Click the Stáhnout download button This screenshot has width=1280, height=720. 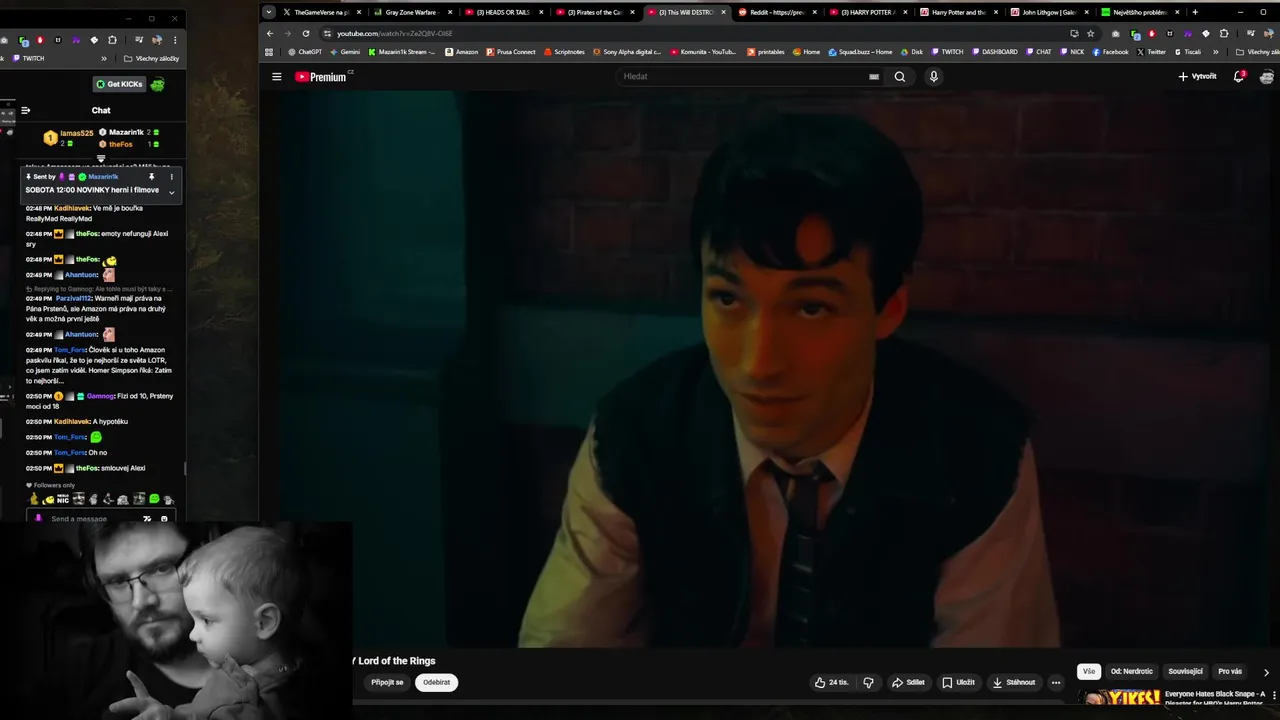coord(1014,683)
